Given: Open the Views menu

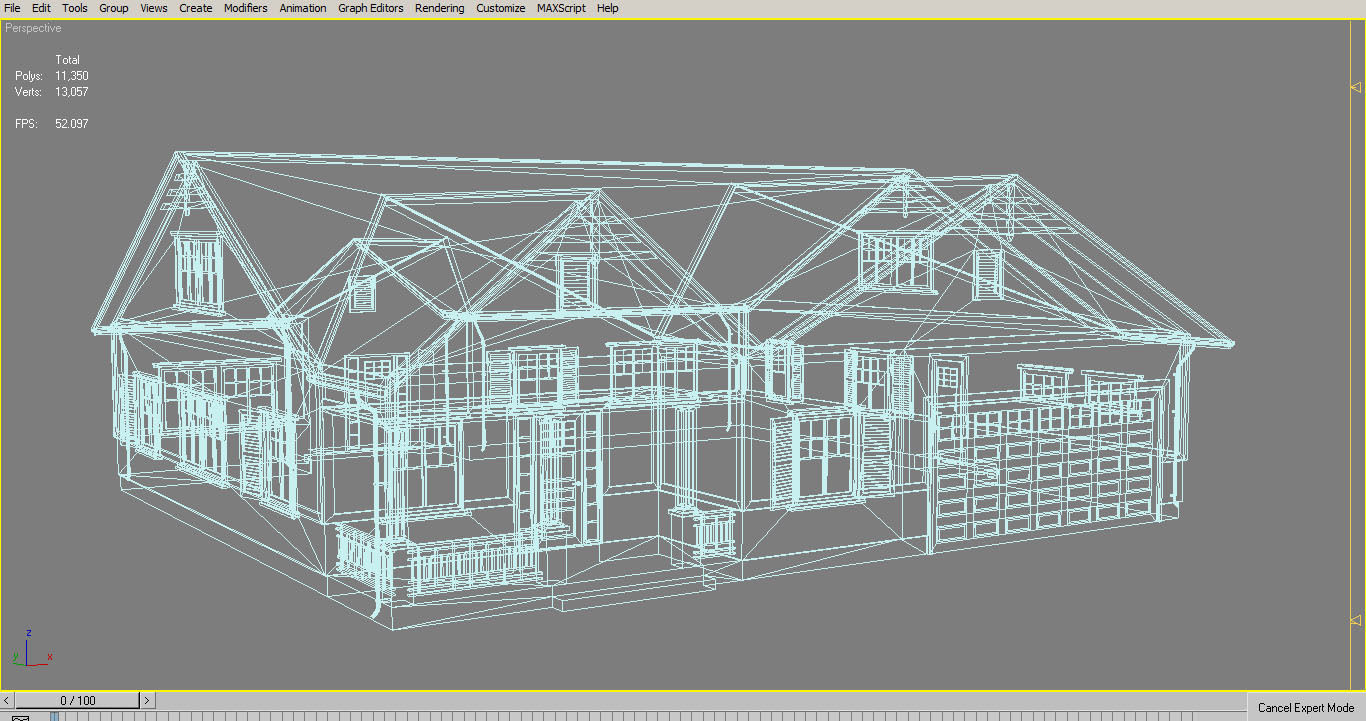Looking at the screenshot, I should pyautogui.click(x=154, y=8).
